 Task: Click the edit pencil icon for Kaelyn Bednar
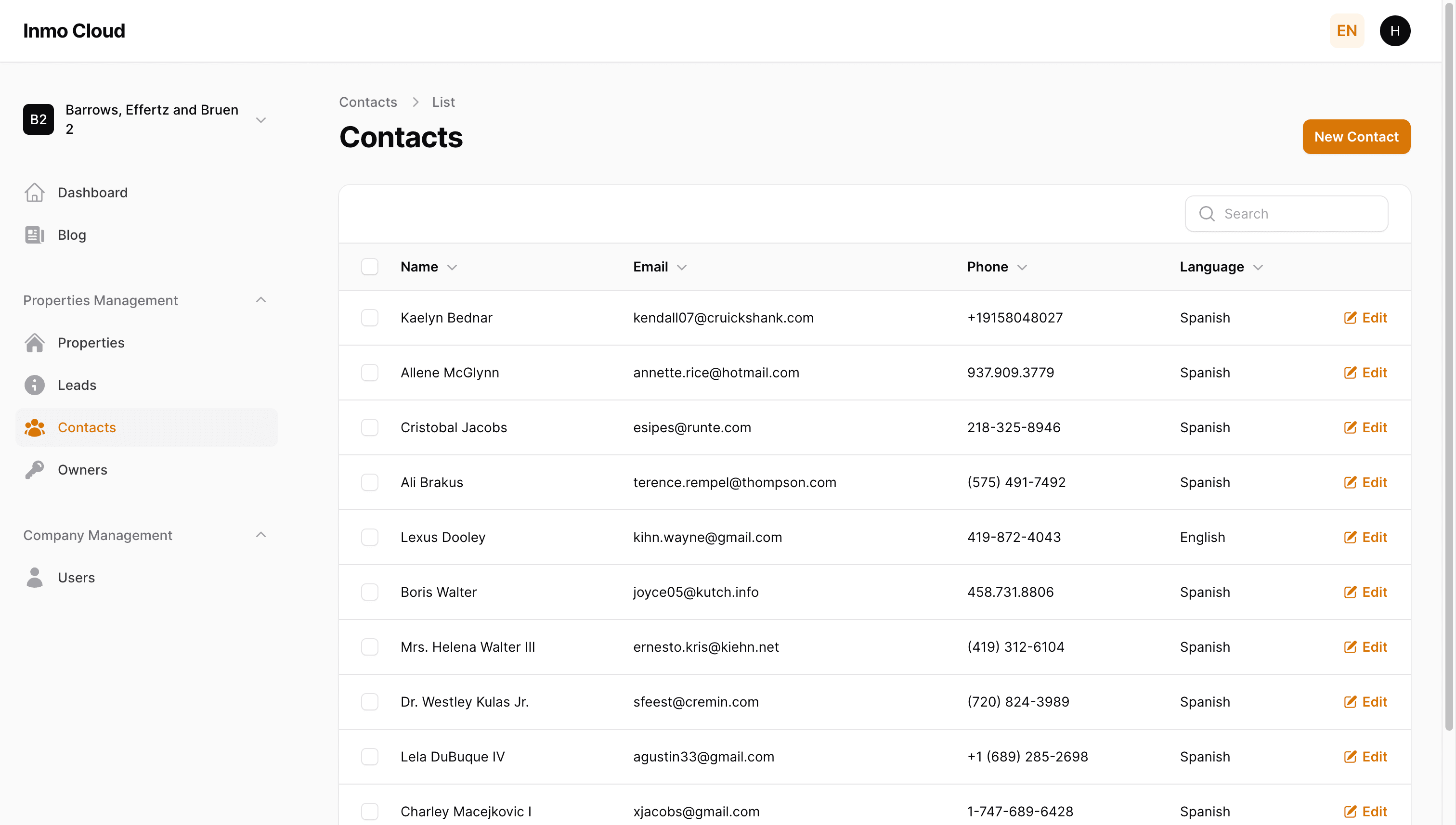tap(1350, 318)
